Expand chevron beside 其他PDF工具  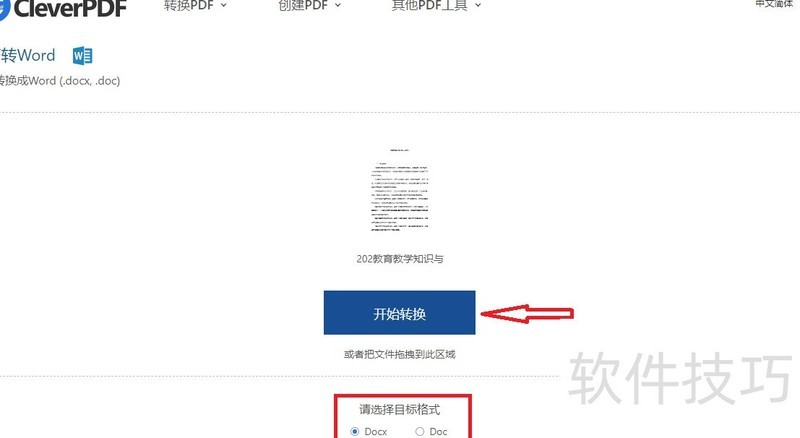click(478, 5)
